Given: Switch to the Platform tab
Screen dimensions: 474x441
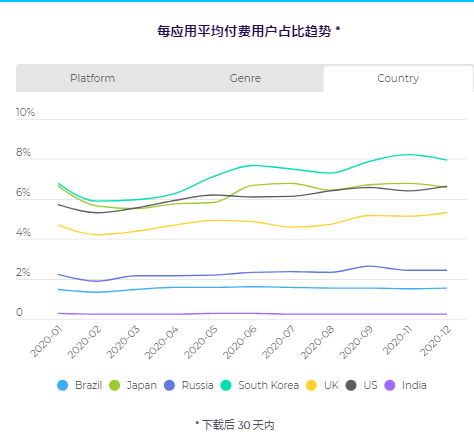Looking at the screenshot, I should click(x=92, y=78).
